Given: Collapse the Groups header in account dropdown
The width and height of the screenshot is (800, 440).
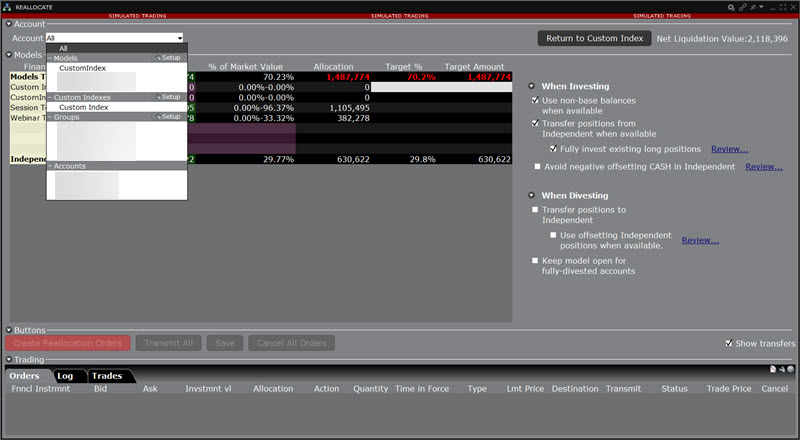Looking at the screenshot, I should tap(51, 117).
